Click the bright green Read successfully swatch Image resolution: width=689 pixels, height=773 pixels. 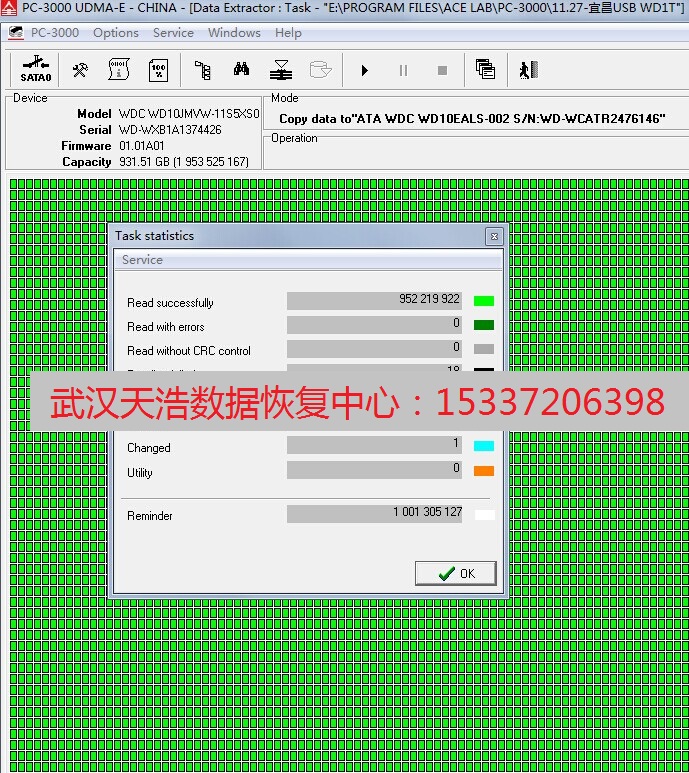click(x=484, y=300)
